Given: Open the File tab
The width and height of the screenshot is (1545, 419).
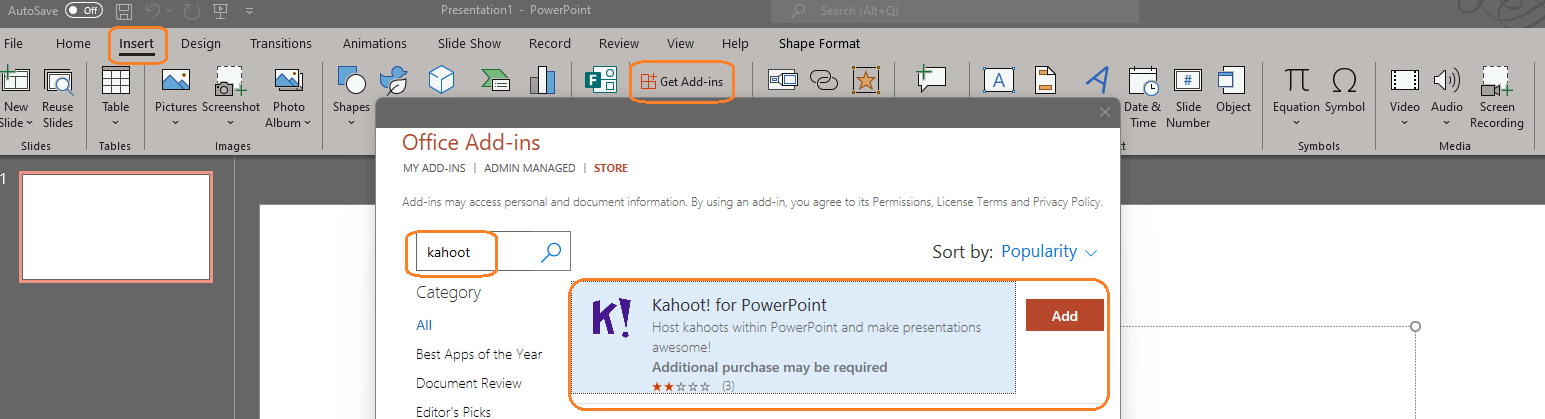Looking at the screenshot, I should point(14,44).
